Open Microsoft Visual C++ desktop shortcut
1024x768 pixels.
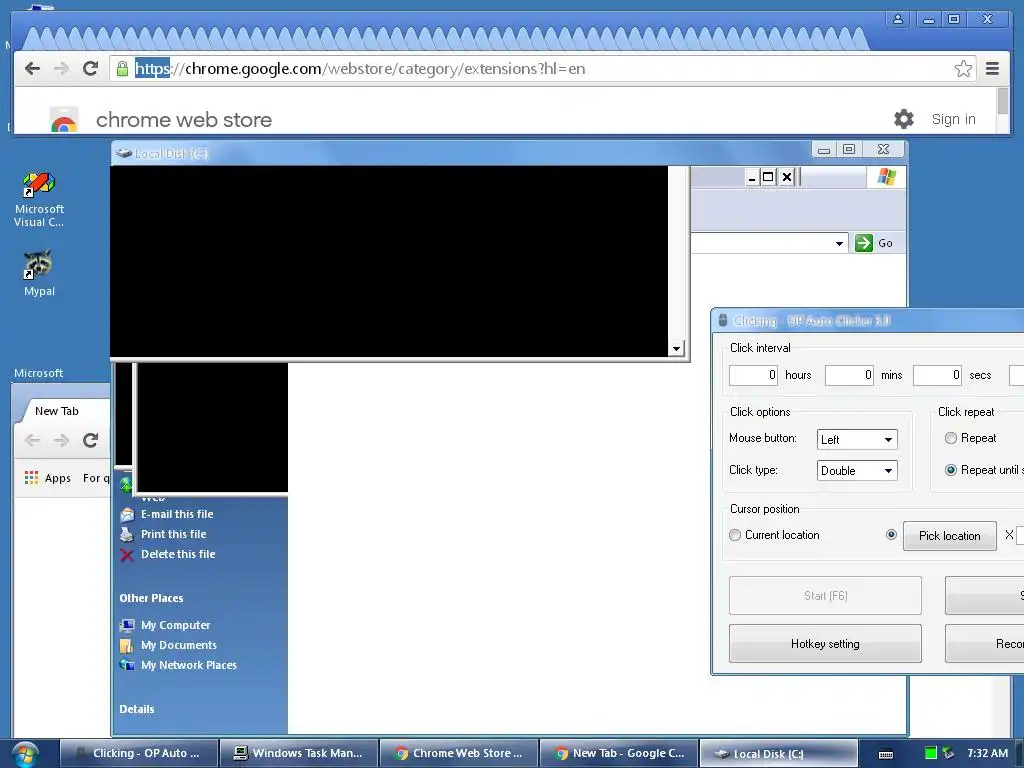pos(39,200)
